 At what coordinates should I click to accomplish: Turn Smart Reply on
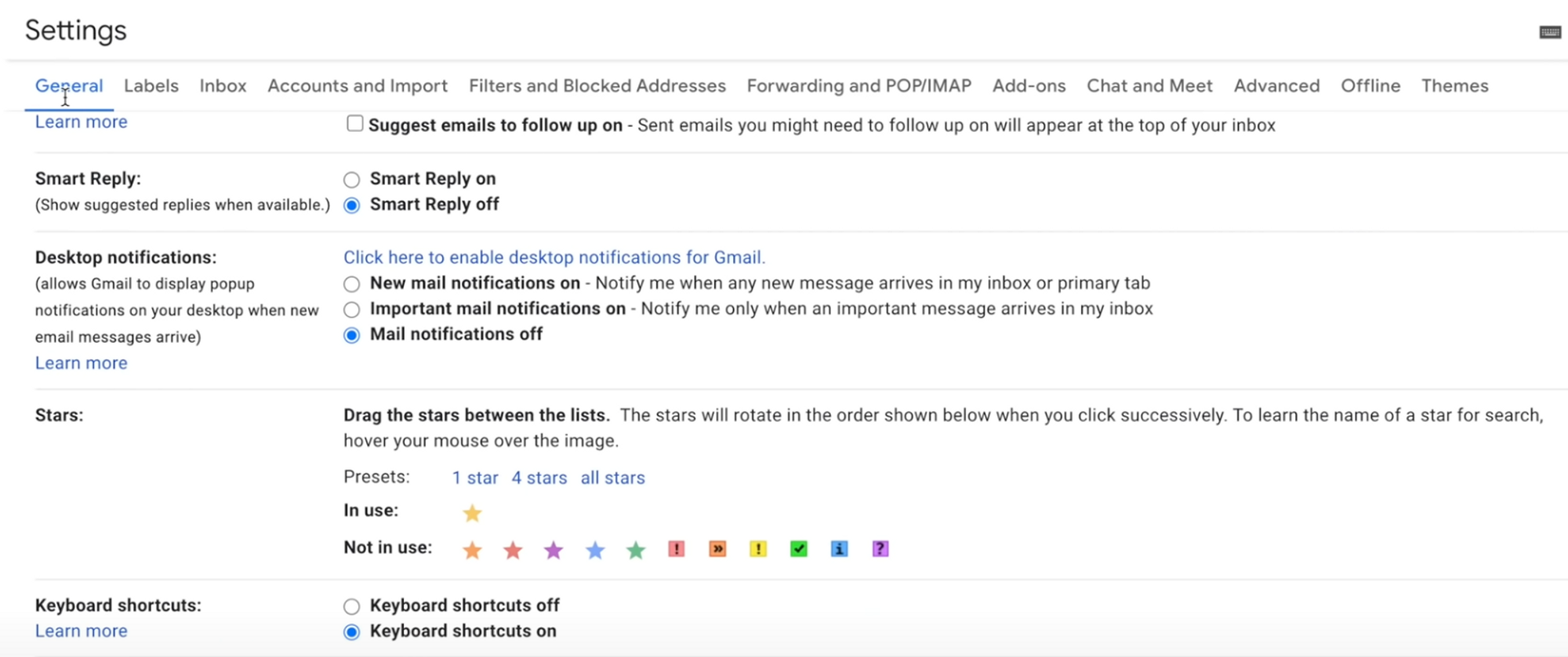click(x=352, y=180)
